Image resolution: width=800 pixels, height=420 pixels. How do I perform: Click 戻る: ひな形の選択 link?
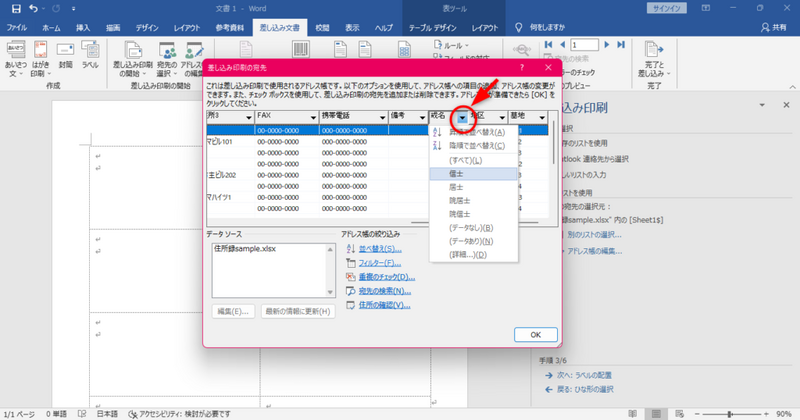point(585,389)
